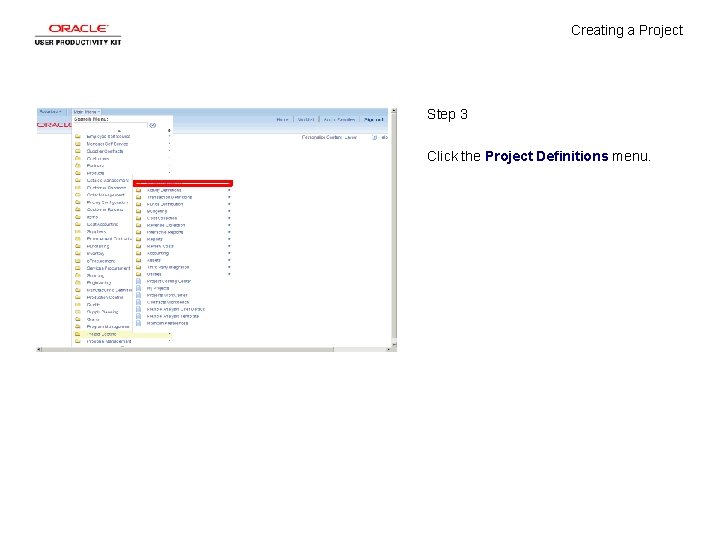The image size is (720, 540).
Task: Open the Worklist link
Action: pos(306,119)
